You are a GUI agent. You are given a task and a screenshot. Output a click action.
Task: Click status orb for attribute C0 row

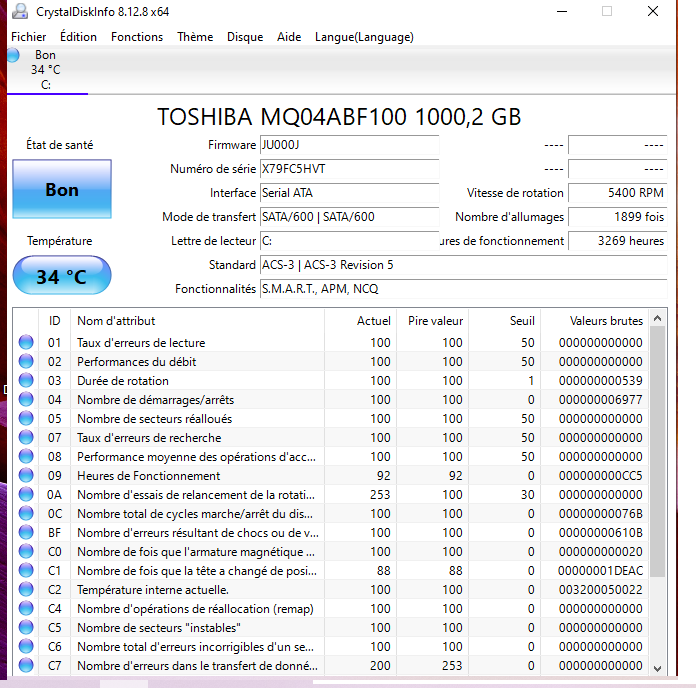click(26, 551)
